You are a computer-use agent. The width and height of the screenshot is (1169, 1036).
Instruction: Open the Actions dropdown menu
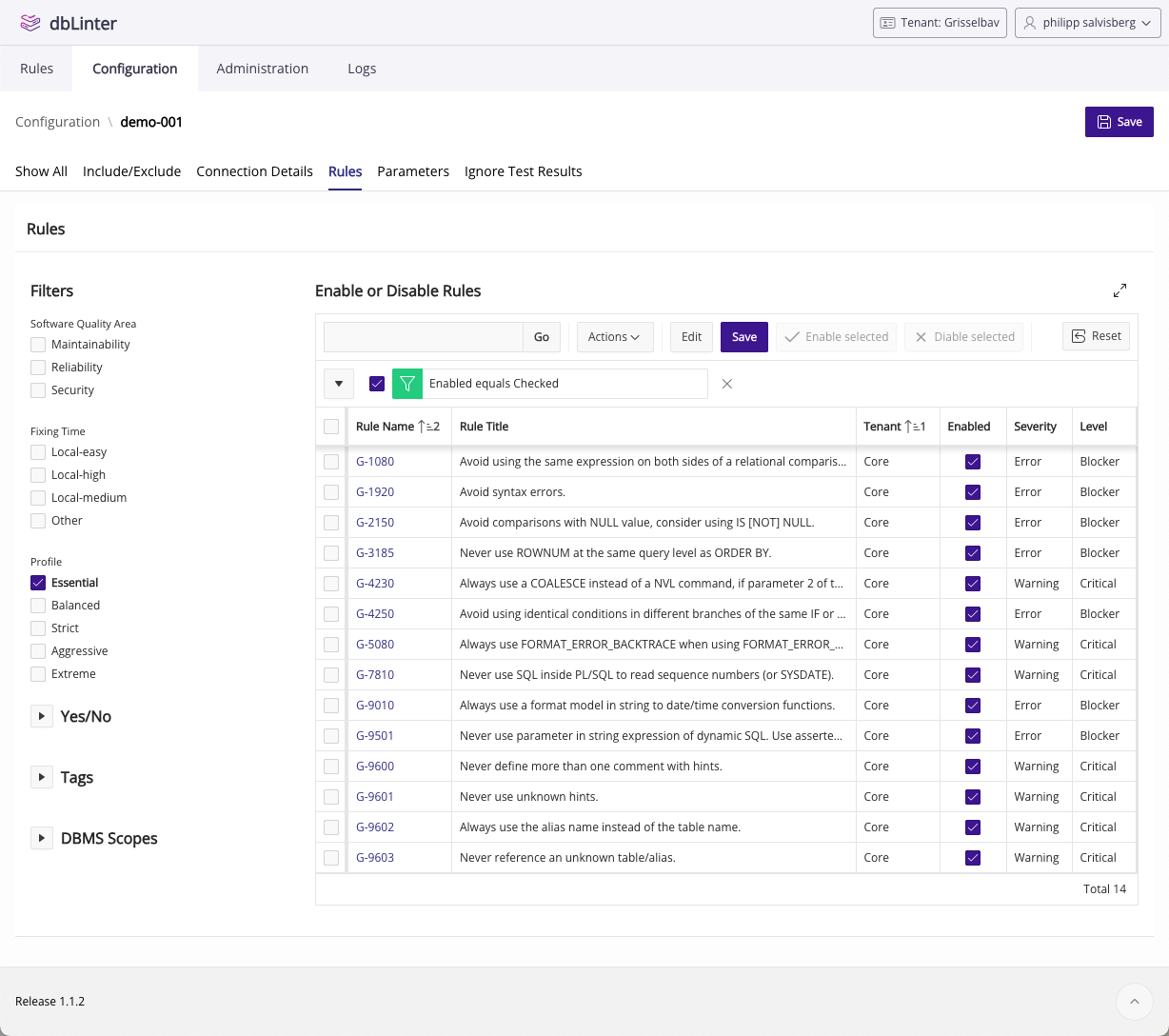click(614, 337)
